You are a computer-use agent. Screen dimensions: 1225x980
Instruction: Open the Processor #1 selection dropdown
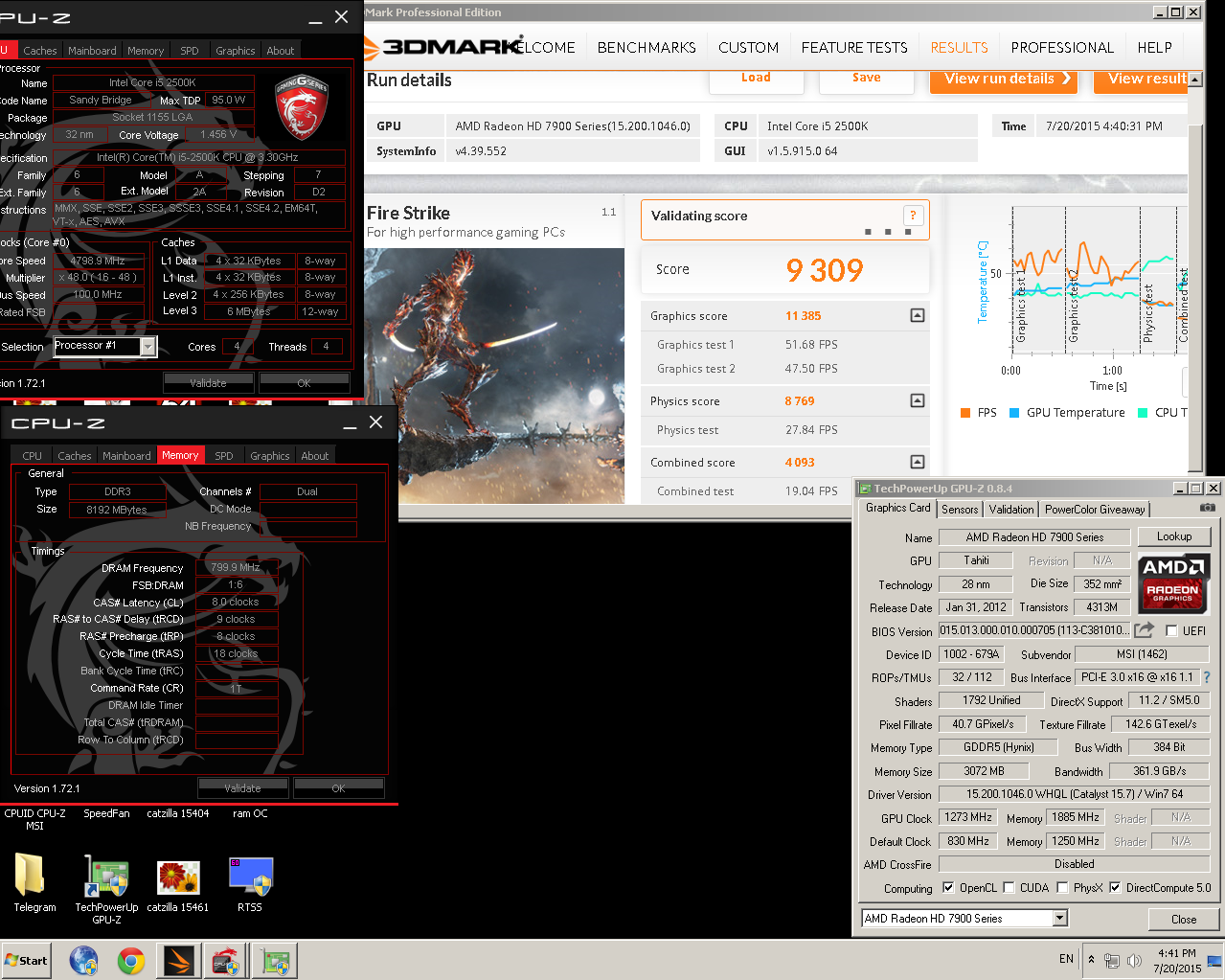(147, 347)
